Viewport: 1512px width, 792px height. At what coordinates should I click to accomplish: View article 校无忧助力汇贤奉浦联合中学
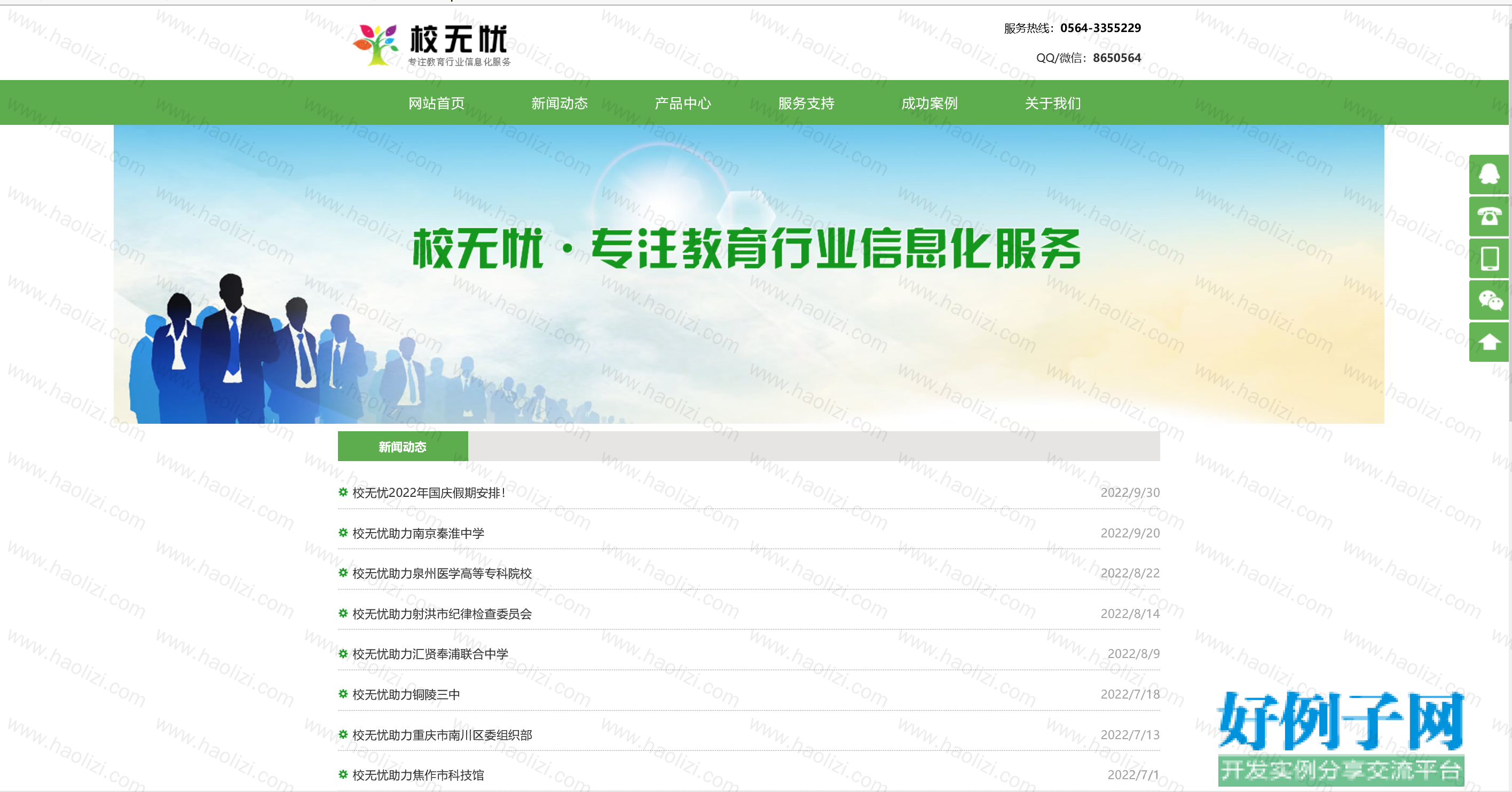430,654
